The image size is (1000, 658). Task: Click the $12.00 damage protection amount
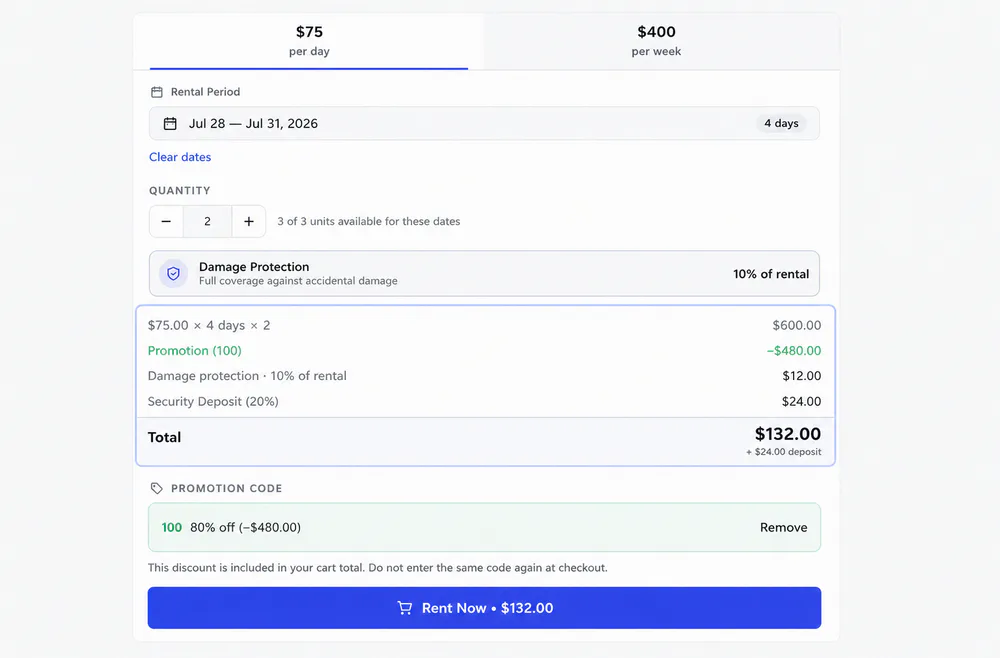coord(802,376)
